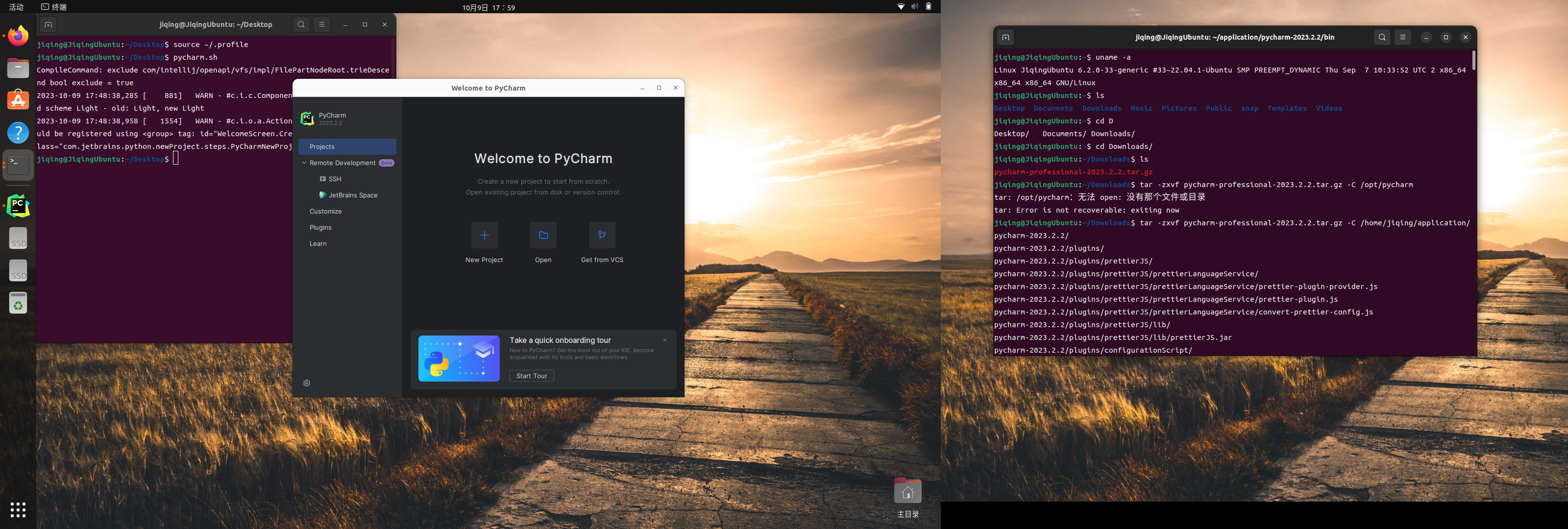Select SSH under Remote Development
The image size is (1568, 529).
tap(335, 179)
